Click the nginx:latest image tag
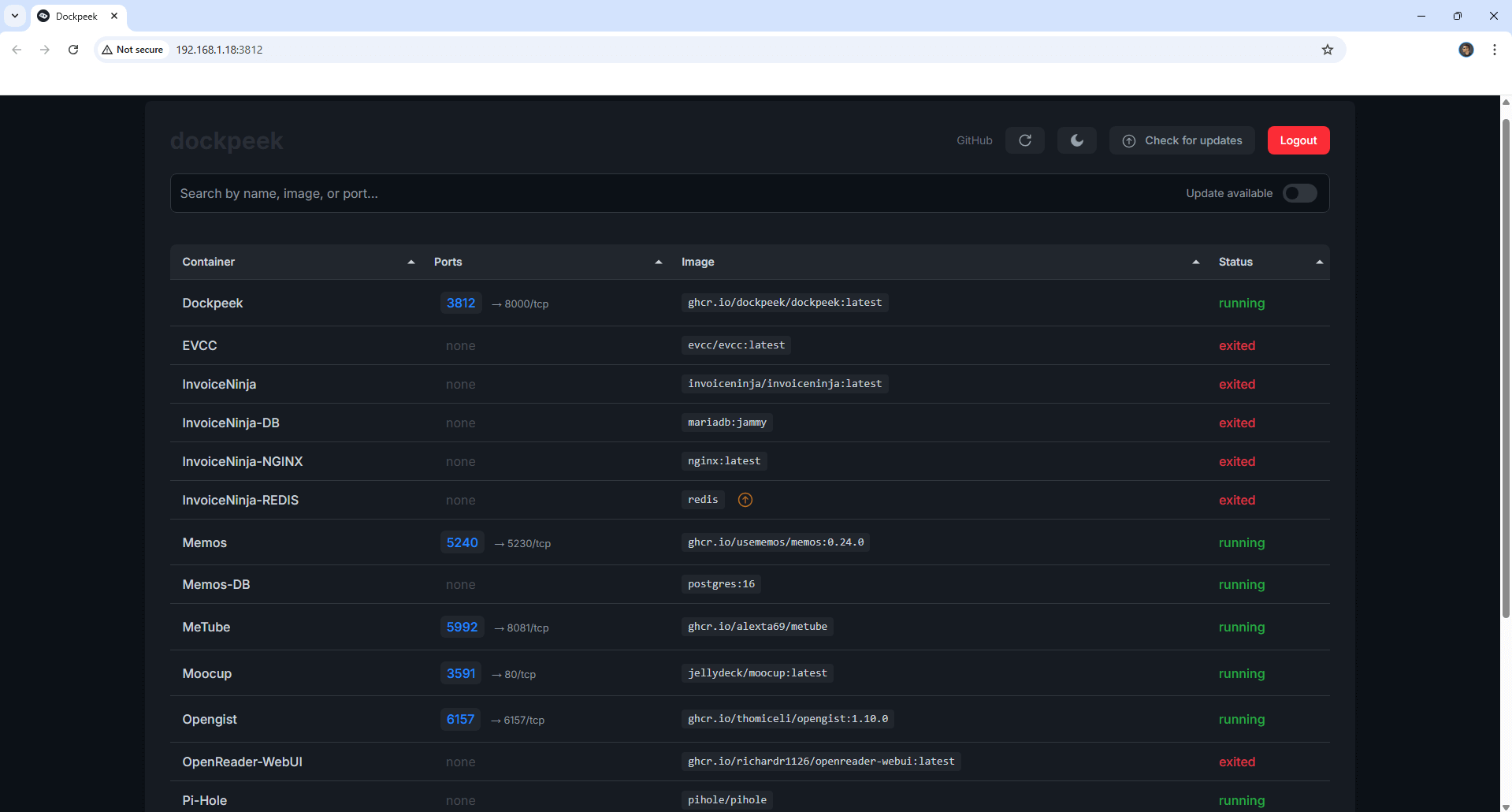Image resolution: width=1512 pixels, height=812 pixels. point(724,461)
